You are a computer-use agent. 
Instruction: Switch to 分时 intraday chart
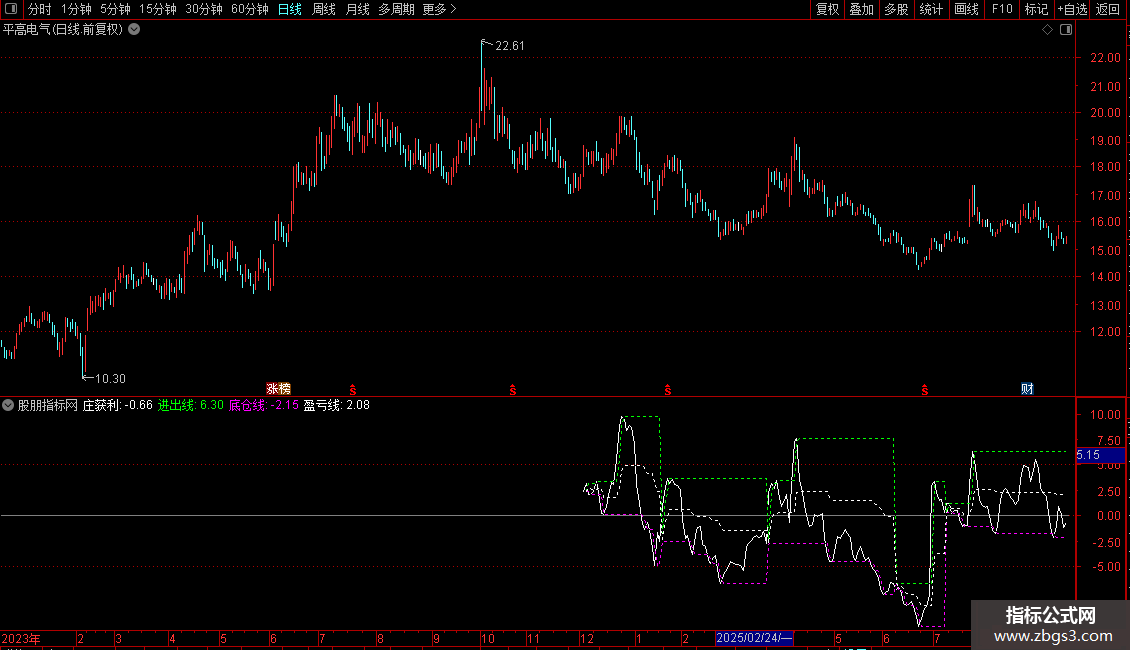click(40, 9)
